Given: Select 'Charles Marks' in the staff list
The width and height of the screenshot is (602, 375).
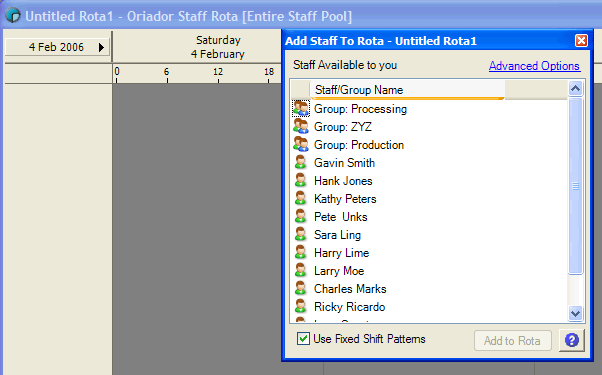Looking at the screenshot, I should click(x=350, y=289).
